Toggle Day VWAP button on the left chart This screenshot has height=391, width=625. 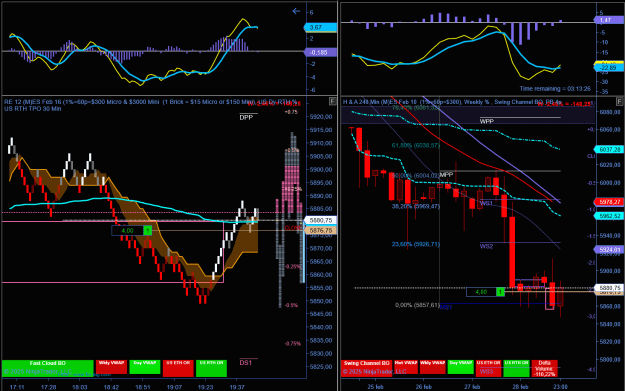pyautogui.click(x=145, y=367)
